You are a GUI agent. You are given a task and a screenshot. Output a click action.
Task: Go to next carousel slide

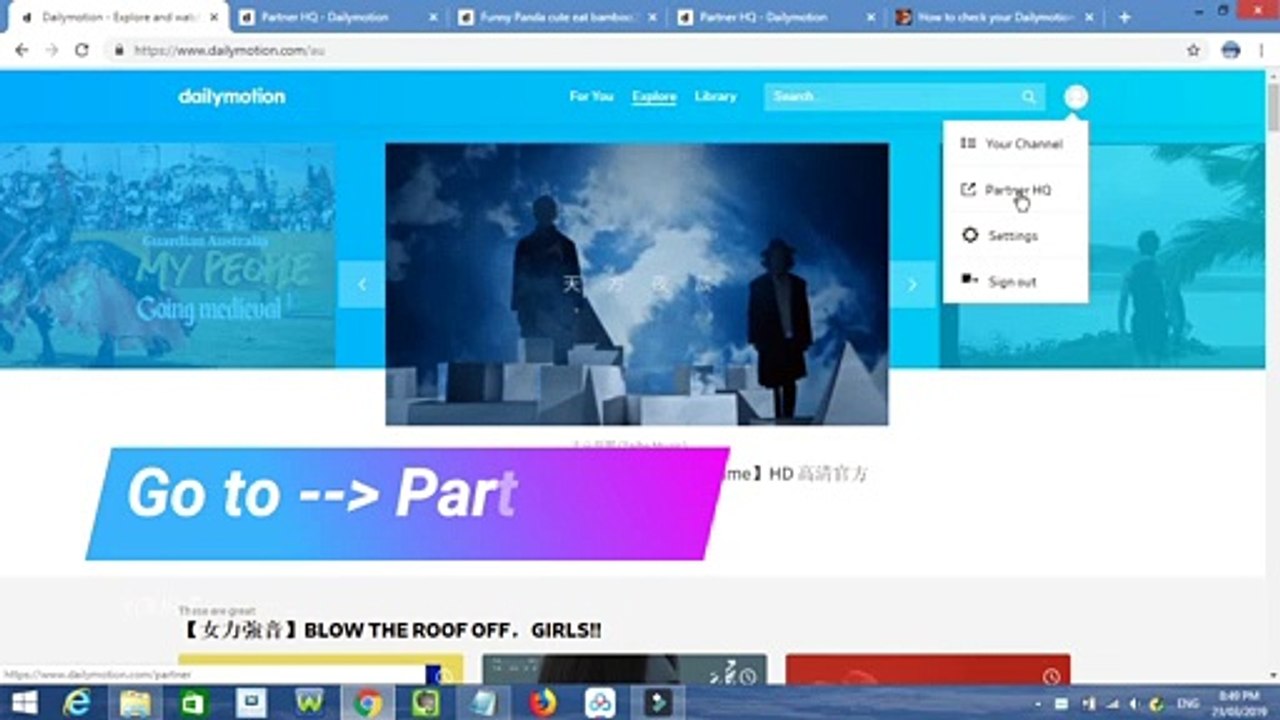912,284
